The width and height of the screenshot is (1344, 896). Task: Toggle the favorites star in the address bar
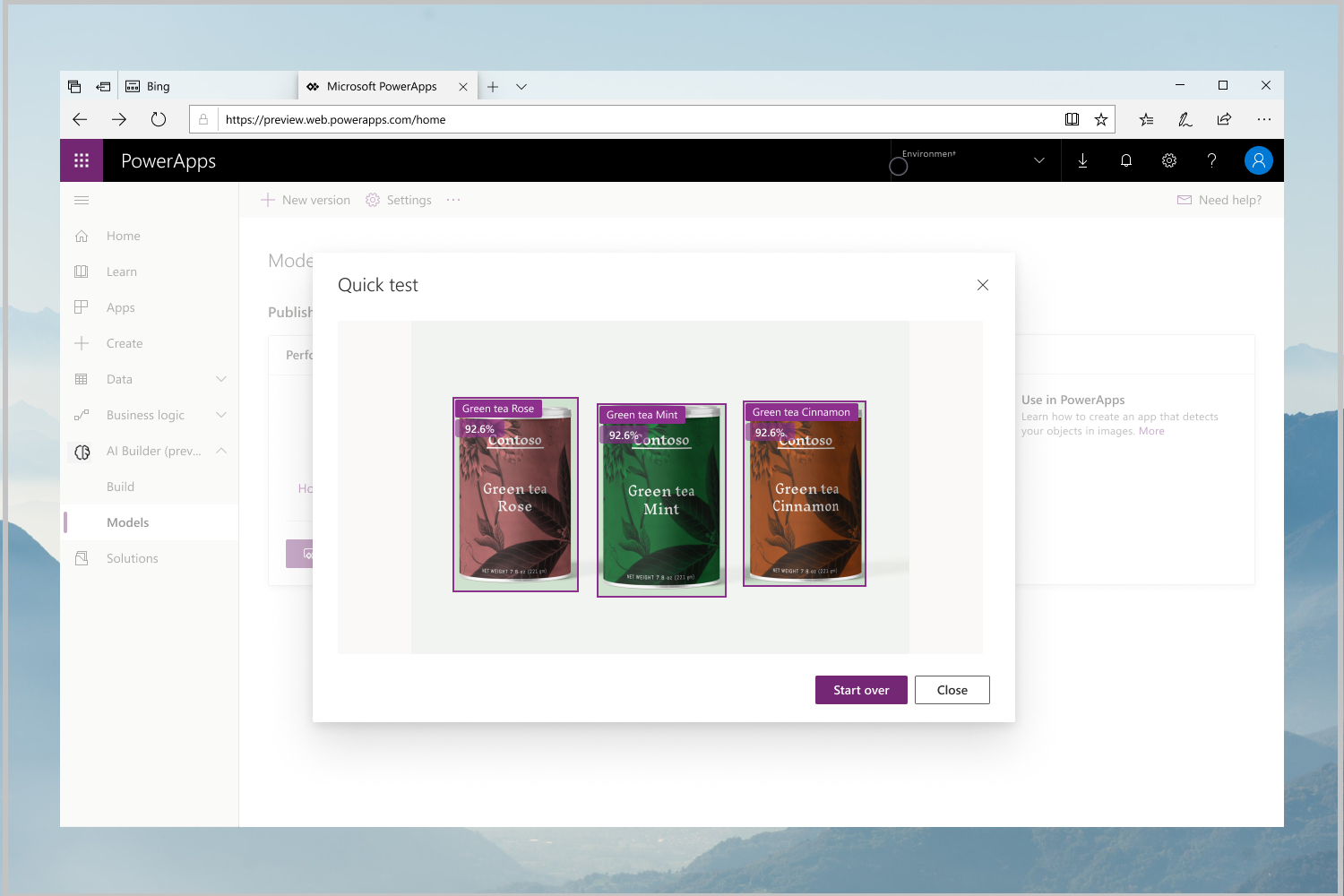click(1101, 119)
